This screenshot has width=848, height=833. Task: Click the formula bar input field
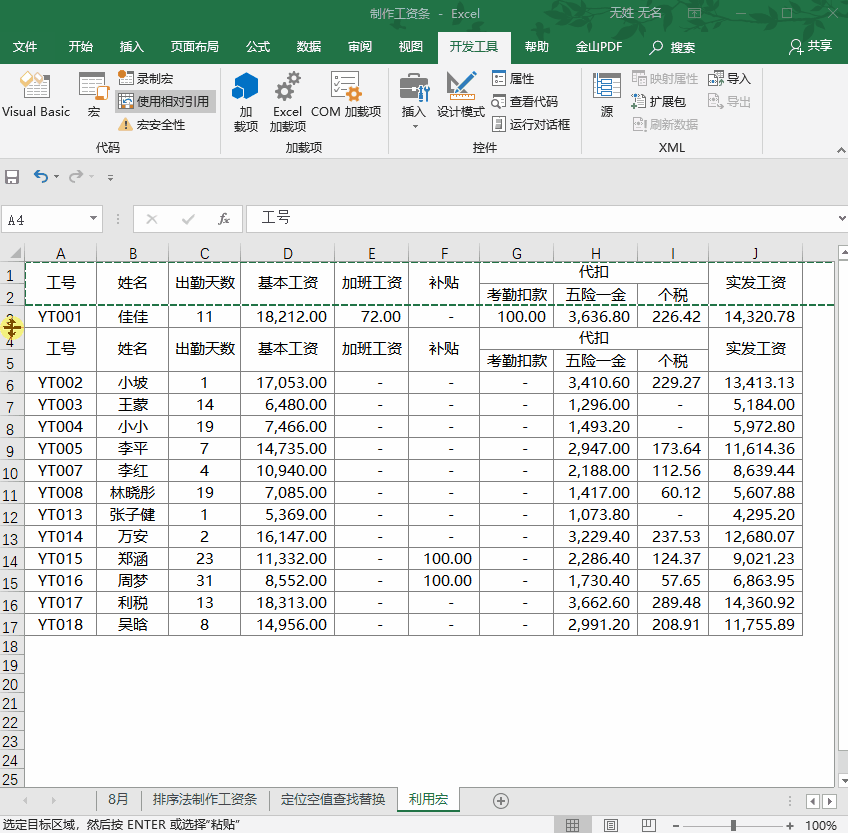click(541, 219)
